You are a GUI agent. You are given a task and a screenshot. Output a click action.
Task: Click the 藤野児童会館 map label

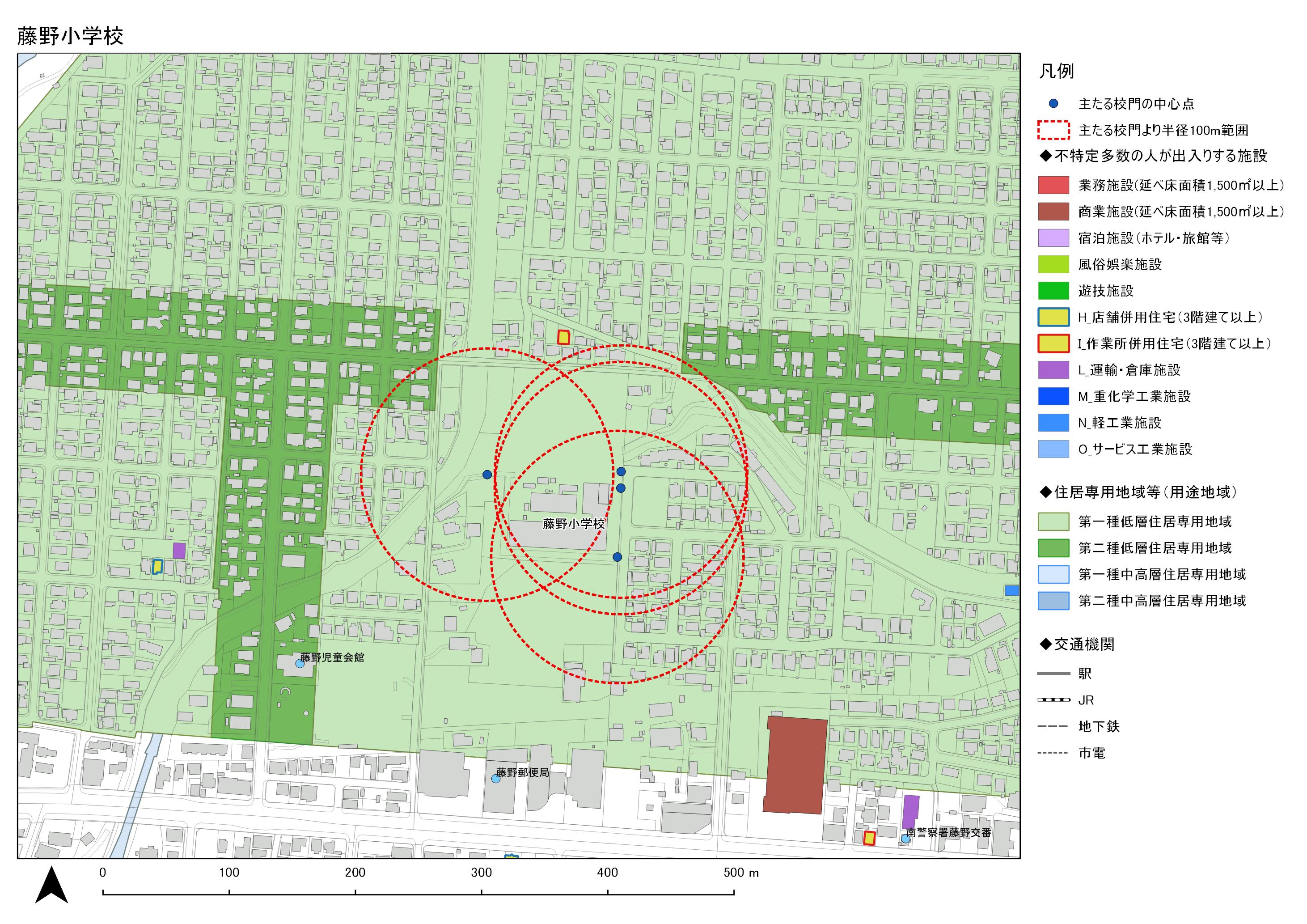pyautogui.click(x=332, y=657)
